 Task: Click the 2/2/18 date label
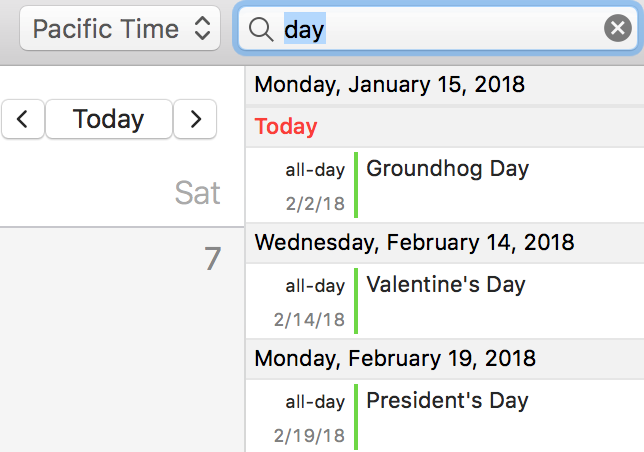point(315,204)
